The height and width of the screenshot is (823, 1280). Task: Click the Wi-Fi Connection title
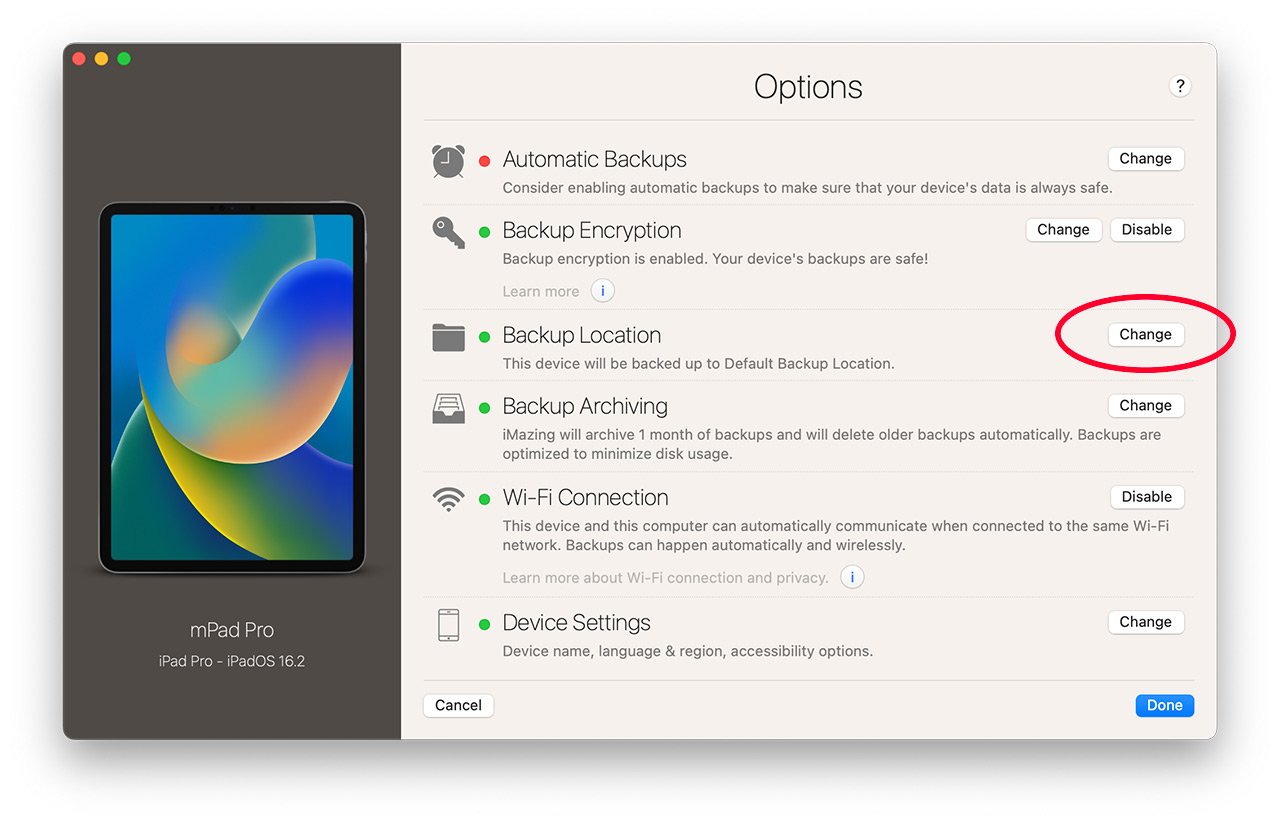click(585, 497)
